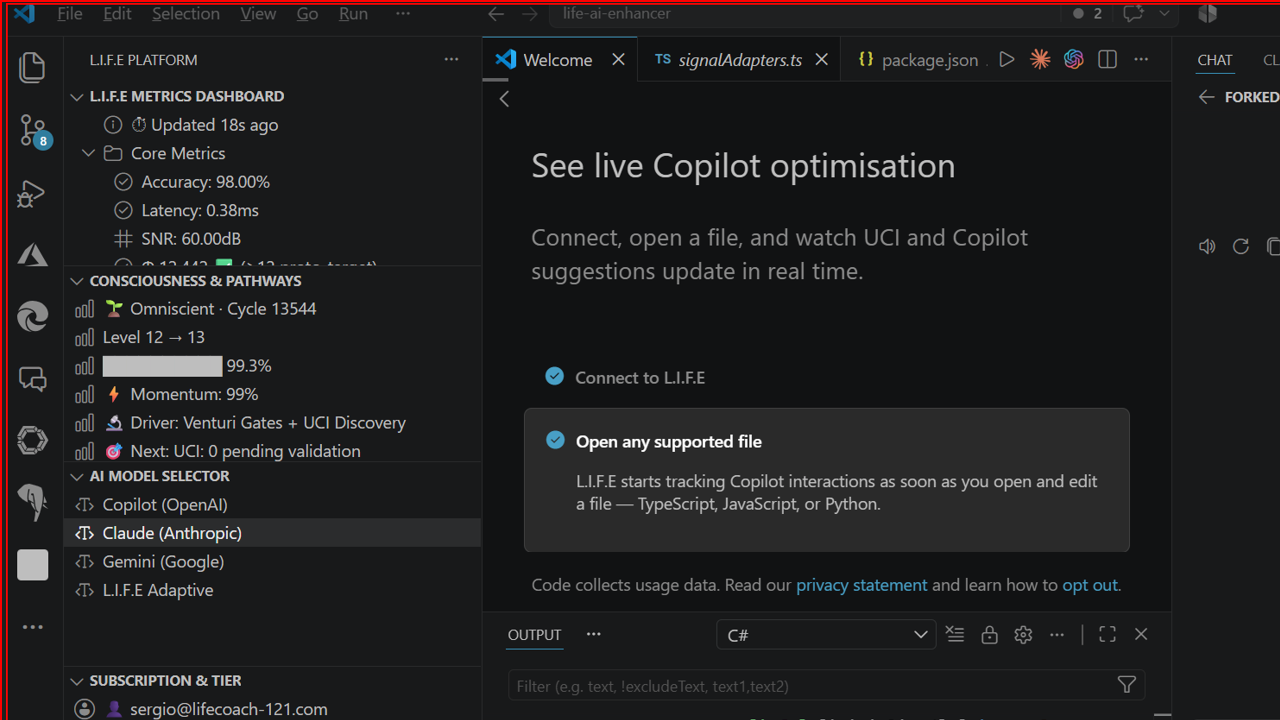Focus the Output filter text field

click(810, 686)
